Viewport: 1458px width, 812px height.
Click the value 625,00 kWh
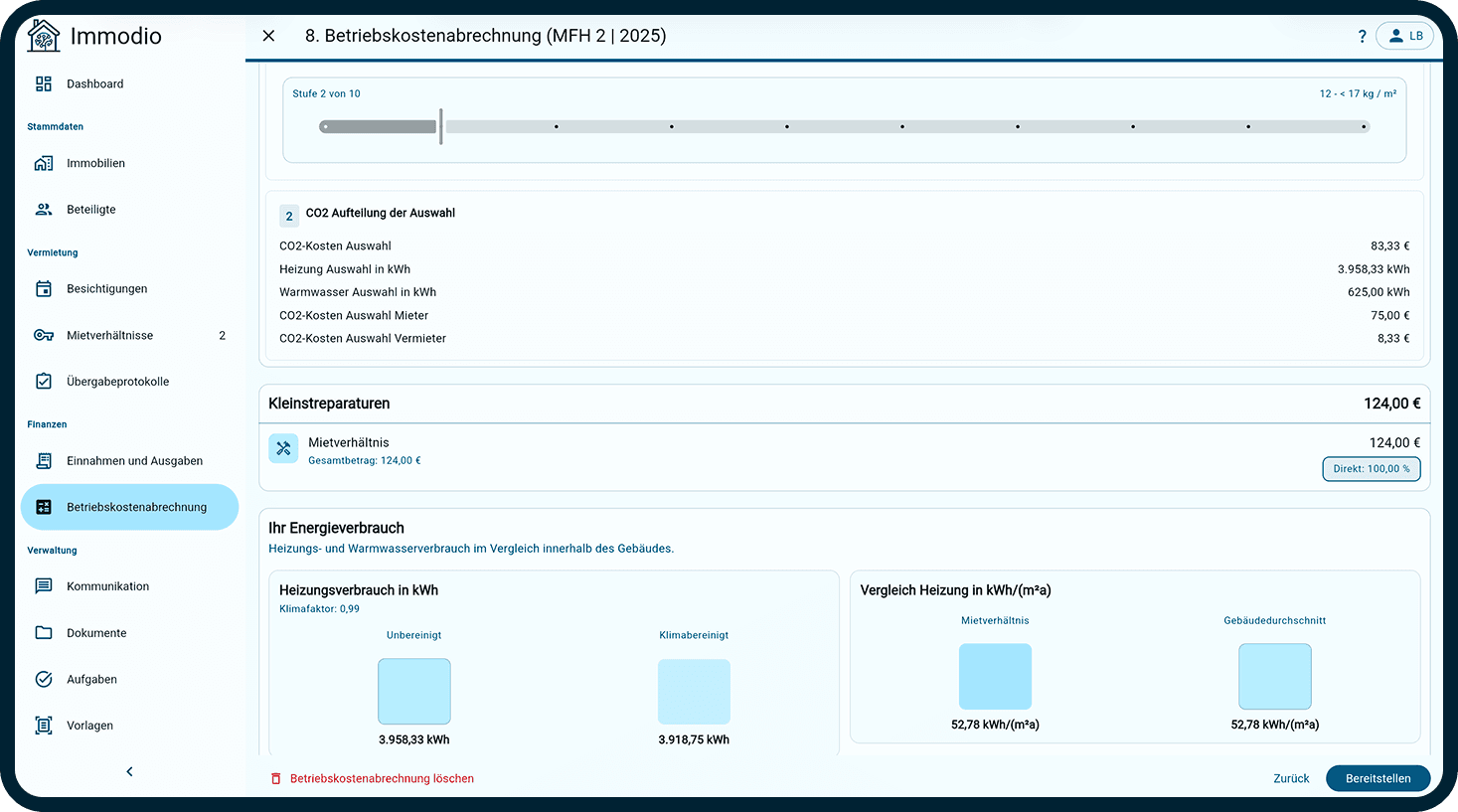[1378, 292]
